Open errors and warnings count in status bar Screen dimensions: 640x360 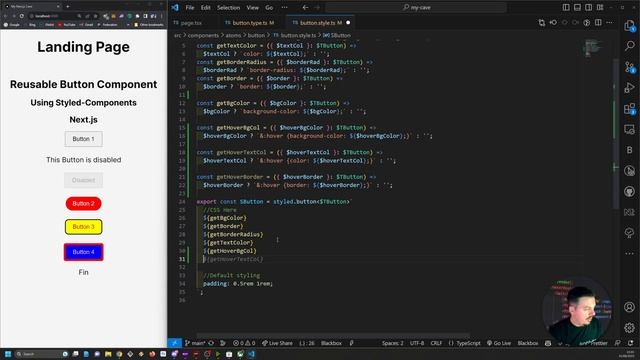pyautogui.click(x=244, y=343)
